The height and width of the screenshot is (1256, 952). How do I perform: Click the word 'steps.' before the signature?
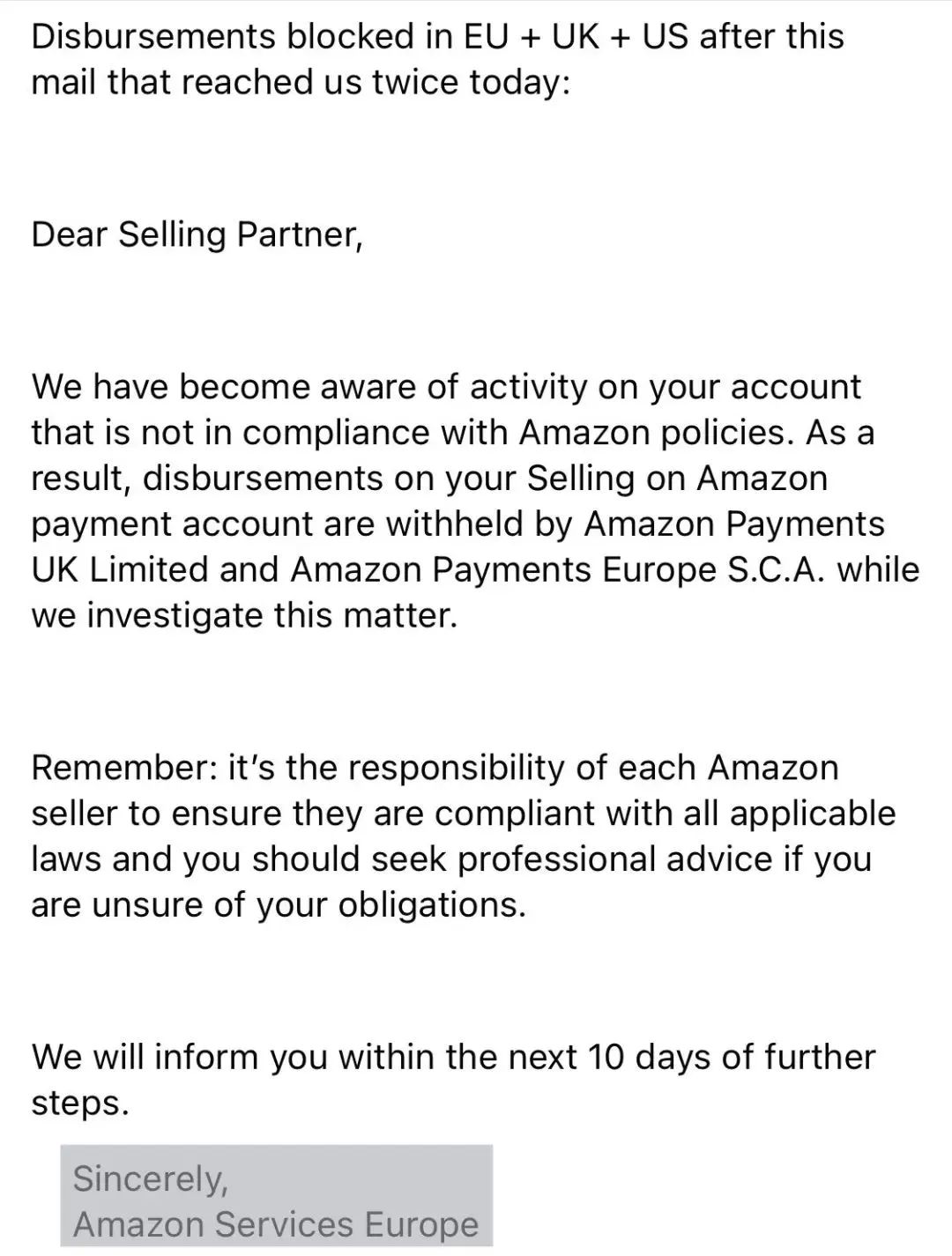point(80,1103)
